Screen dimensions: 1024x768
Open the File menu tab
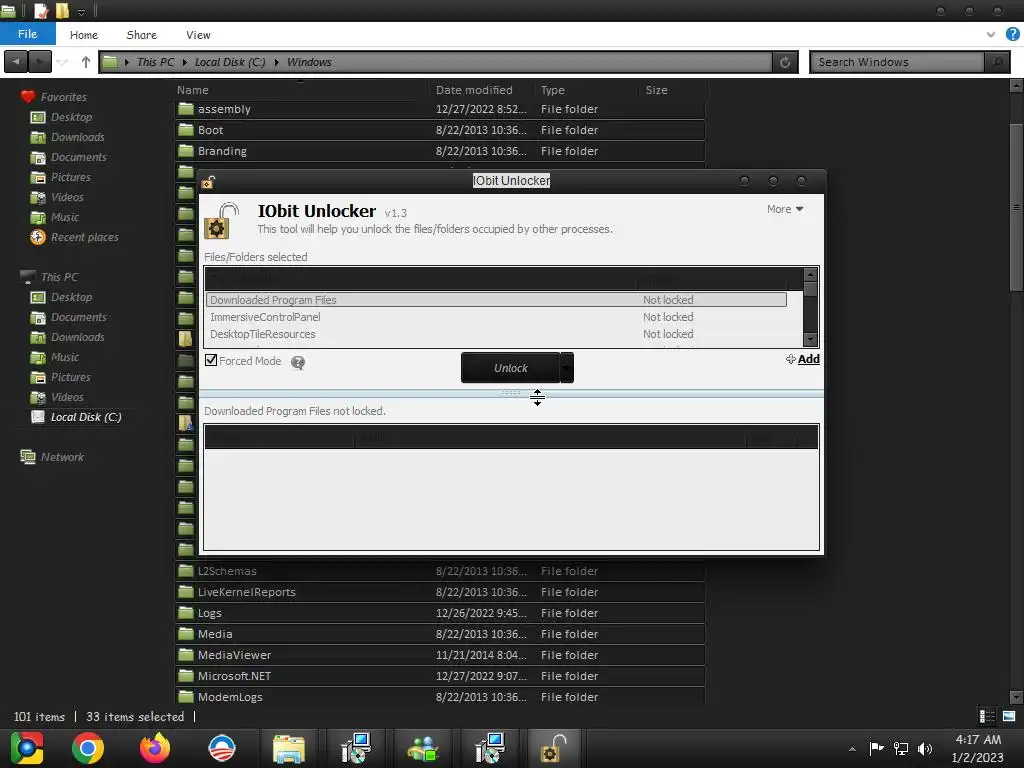pos(27,34)
